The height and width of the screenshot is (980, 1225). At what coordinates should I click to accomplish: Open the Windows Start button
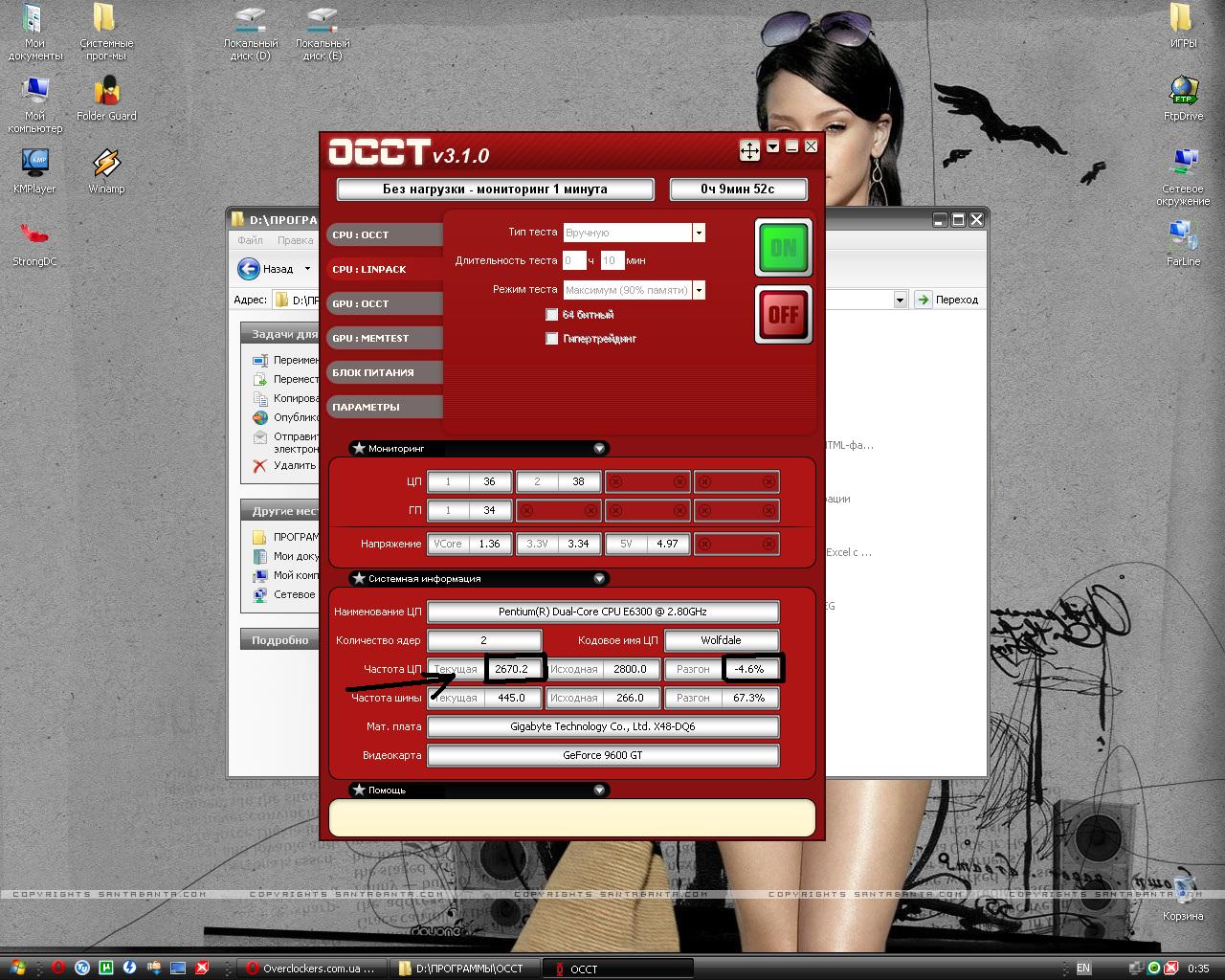click(16, 968)
